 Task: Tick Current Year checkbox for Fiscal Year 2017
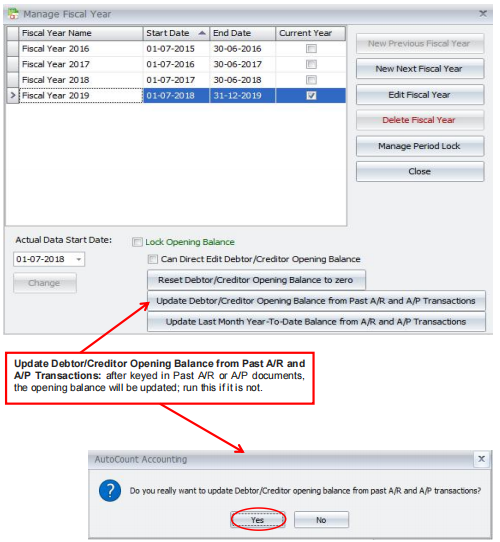point(311,64)
